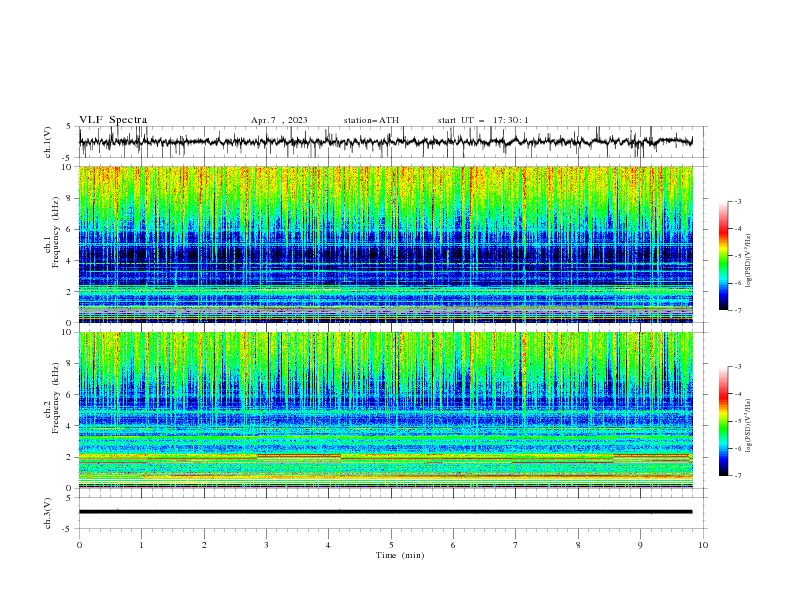The width and height of the screenshot is (792, 612).
Task: Click the ch.1 colorbar "log(PSD)(V²/Hz)" label
Action: pyautogui.click(x=749, y=261)
